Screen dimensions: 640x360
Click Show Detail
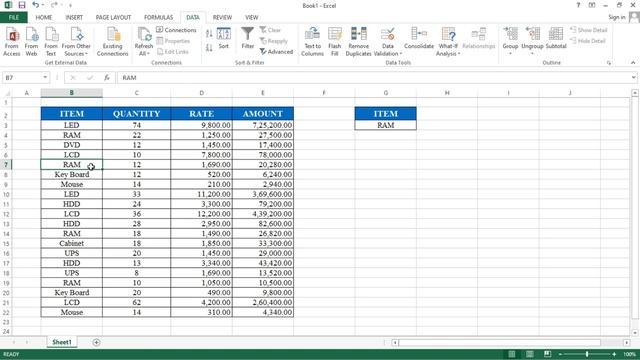point(589,30)
